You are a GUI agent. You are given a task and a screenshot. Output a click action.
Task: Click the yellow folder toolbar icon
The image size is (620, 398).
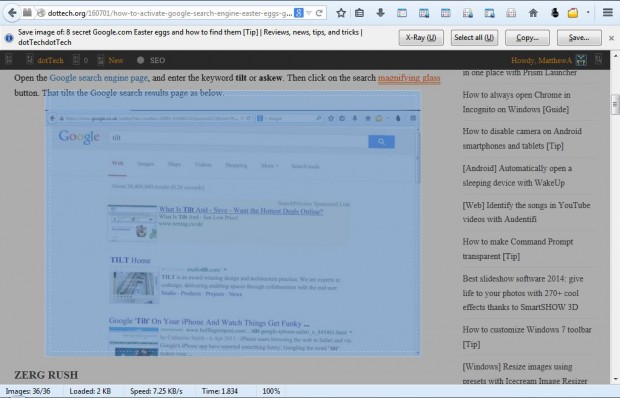[573, 13]
